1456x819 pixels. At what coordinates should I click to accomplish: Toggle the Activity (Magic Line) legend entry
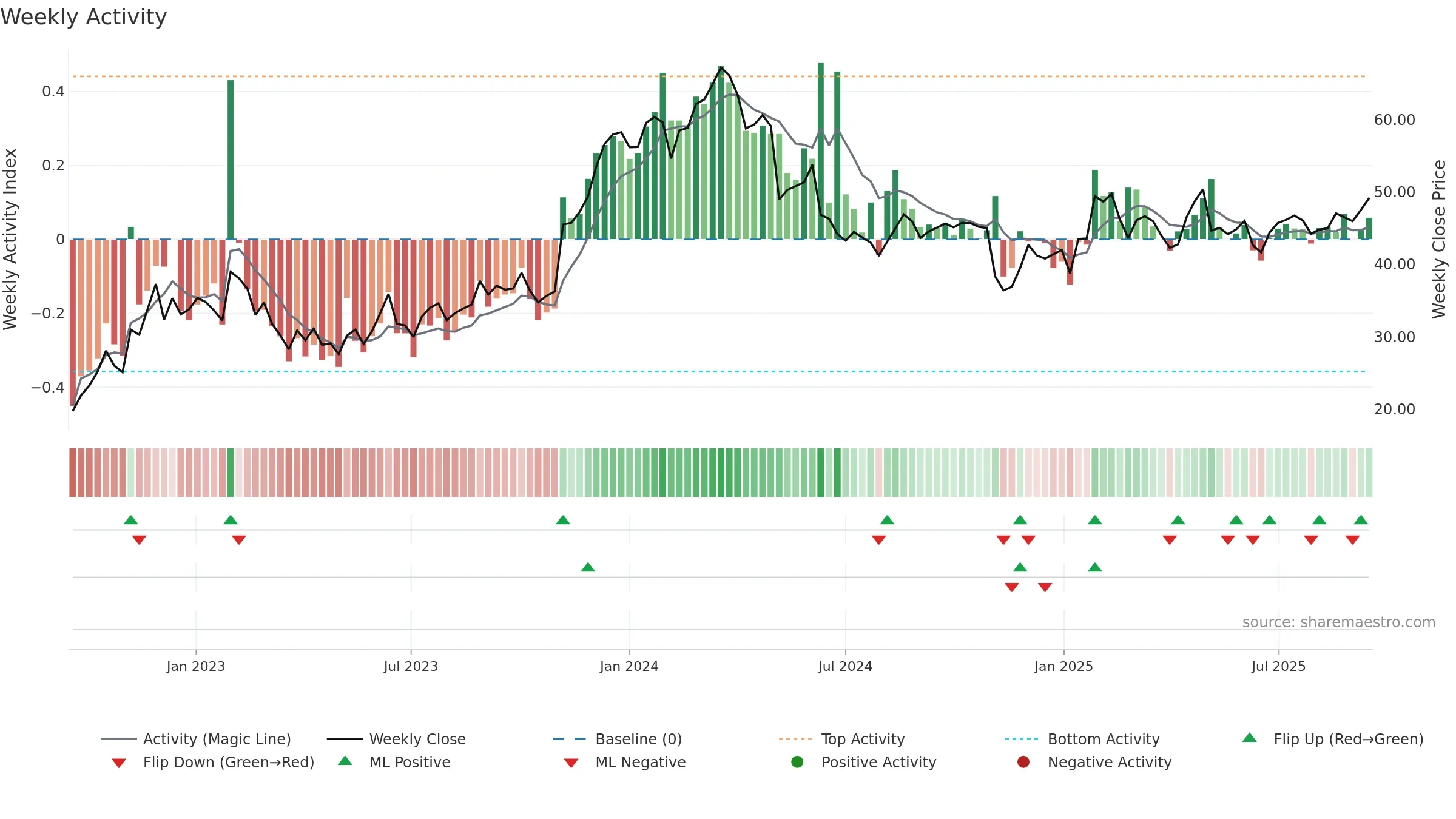196,739
